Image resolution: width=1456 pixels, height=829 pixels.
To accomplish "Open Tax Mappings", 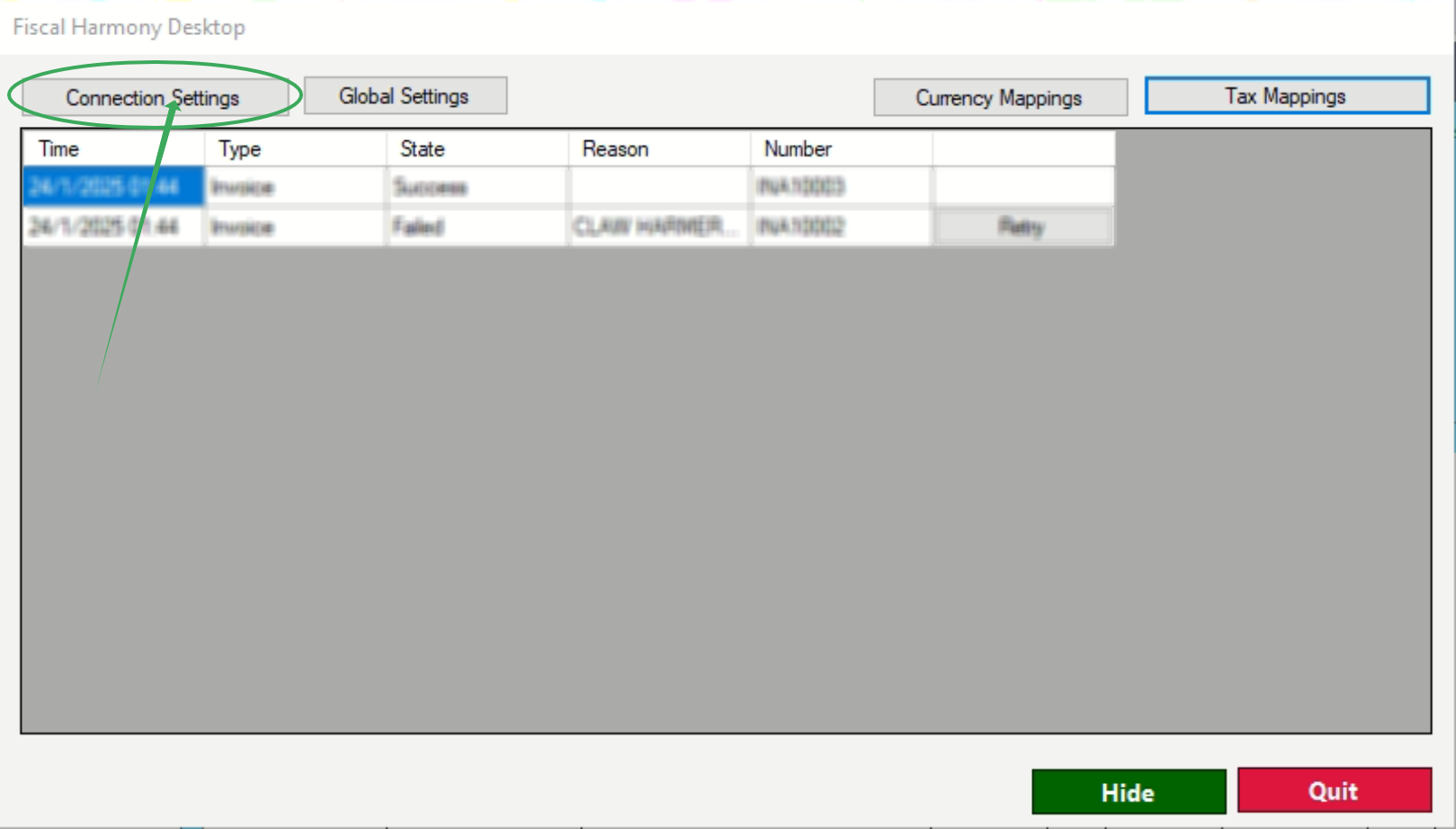I will tap(1287, 95).
